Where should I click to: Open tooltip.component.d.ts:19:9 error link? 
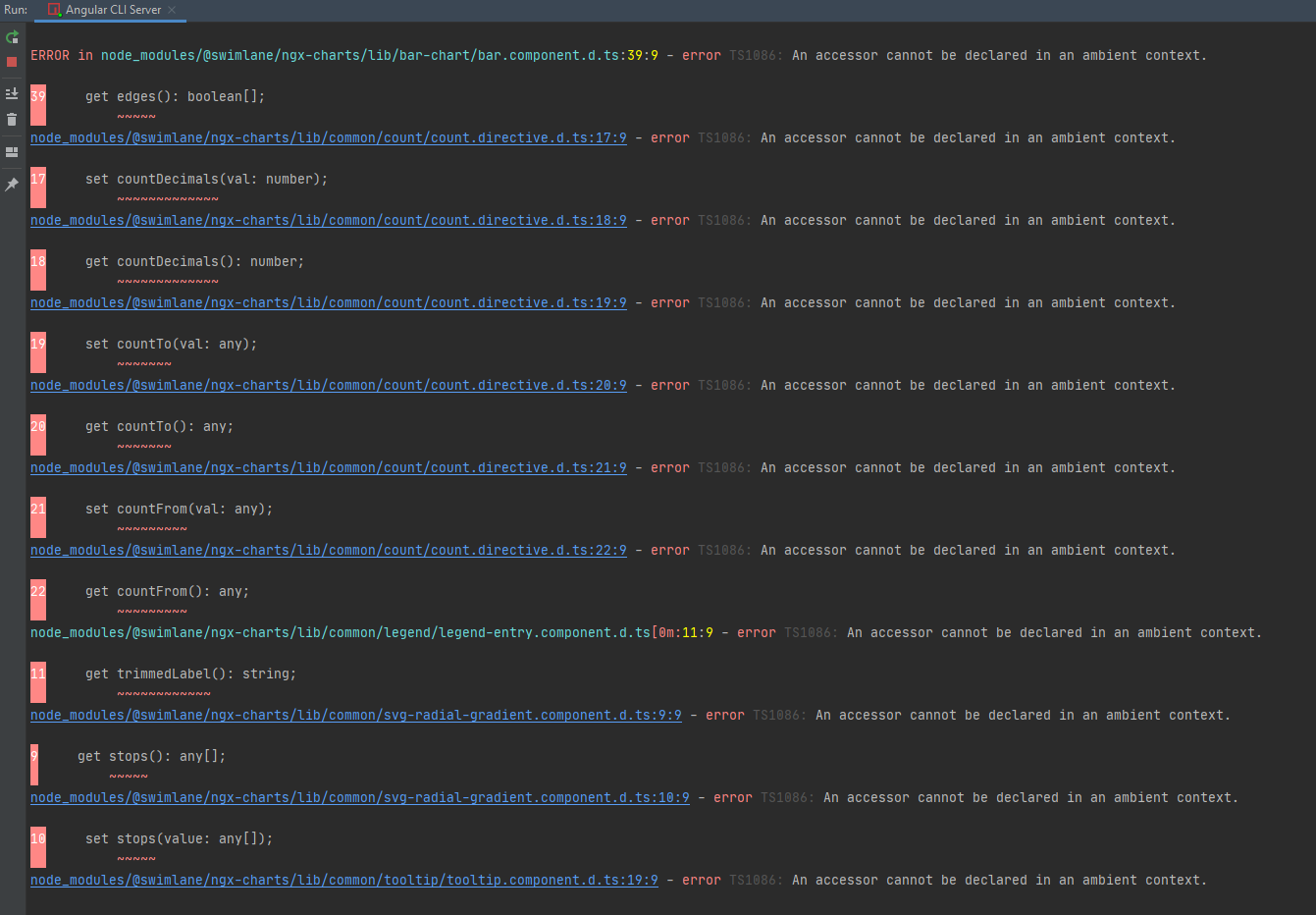343,880
